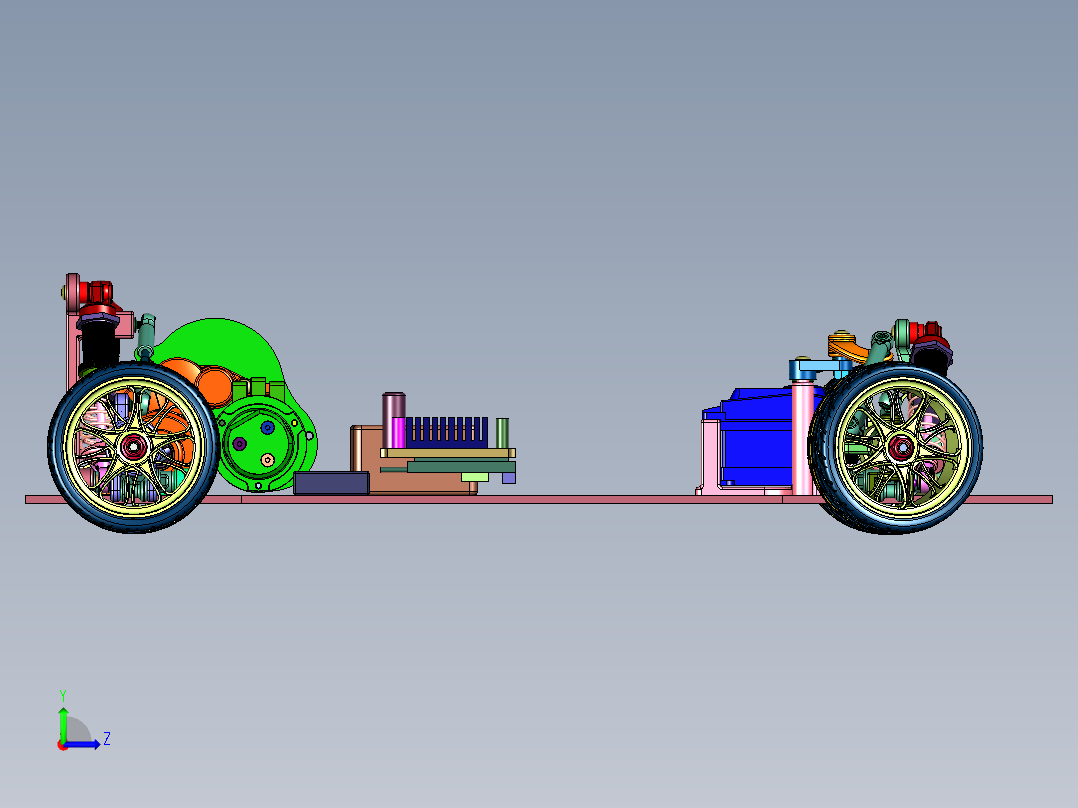Select the left wheel's red center hub

(x=132, y=447)
